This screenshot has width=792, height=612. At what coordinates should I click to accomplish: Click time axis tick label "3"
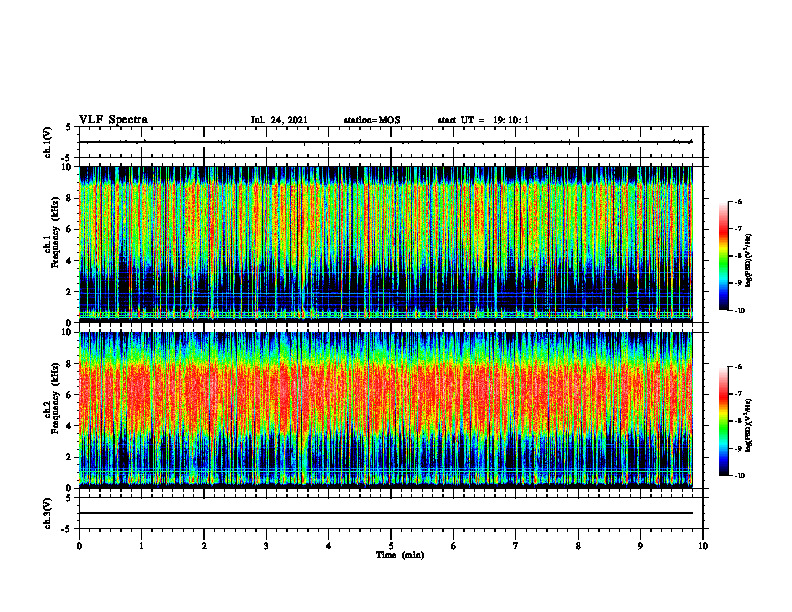266,546
